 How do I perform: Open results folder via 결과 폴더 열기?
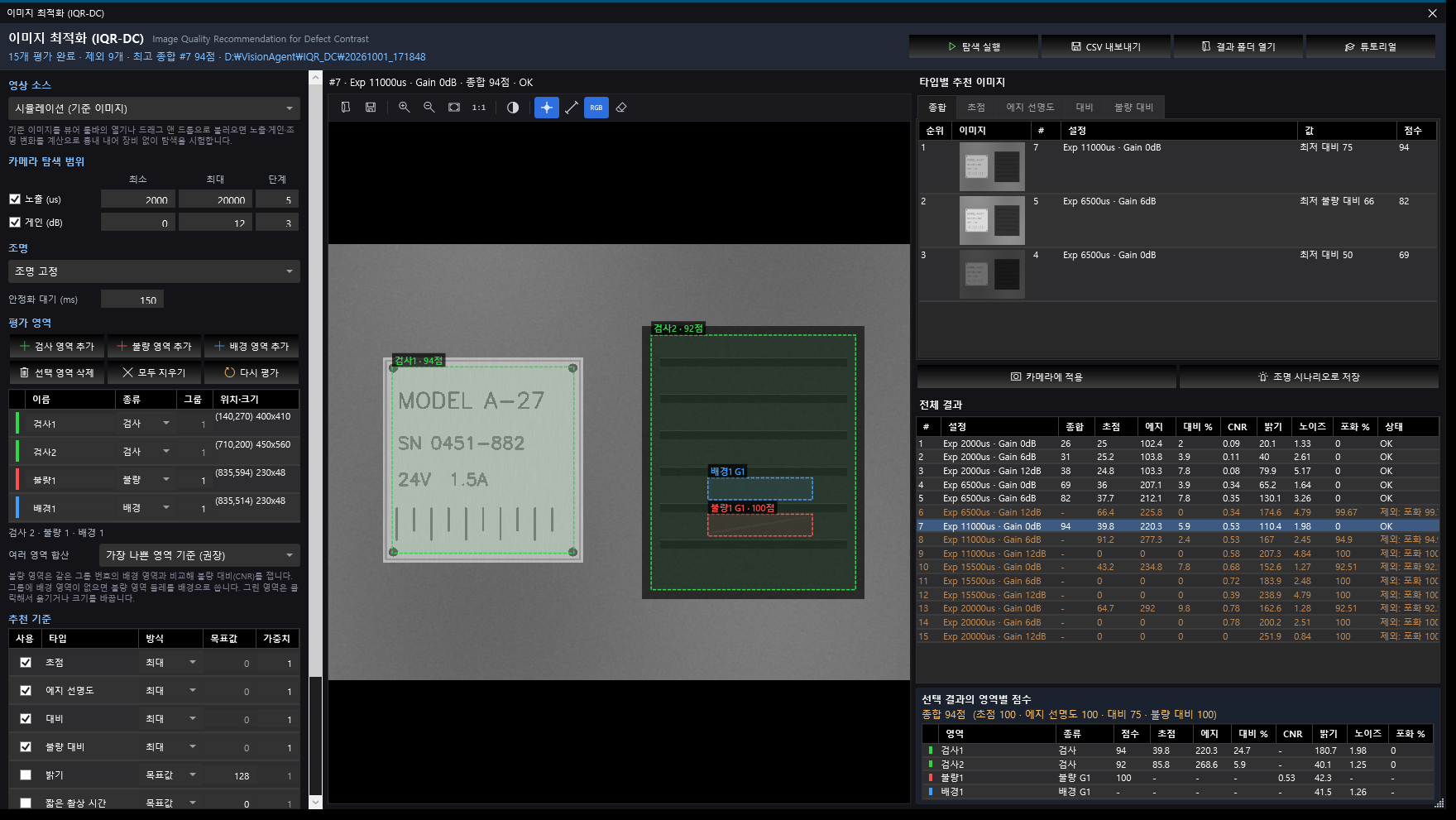click(x=1238, y=47)
